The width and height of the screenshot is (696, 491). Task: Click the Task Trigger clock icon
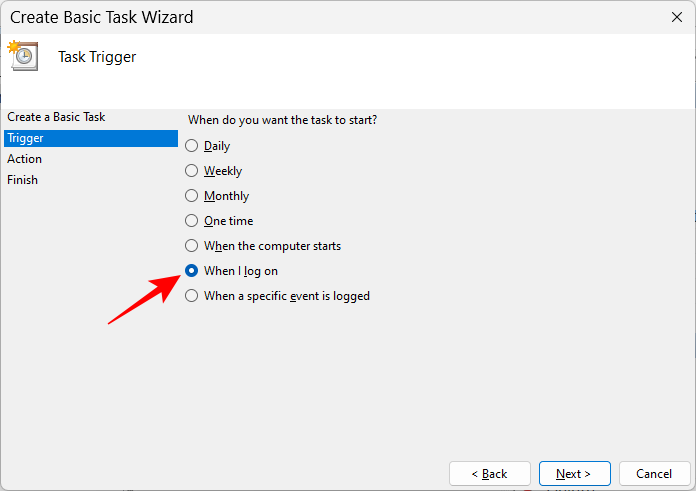(x=23, y=55)
